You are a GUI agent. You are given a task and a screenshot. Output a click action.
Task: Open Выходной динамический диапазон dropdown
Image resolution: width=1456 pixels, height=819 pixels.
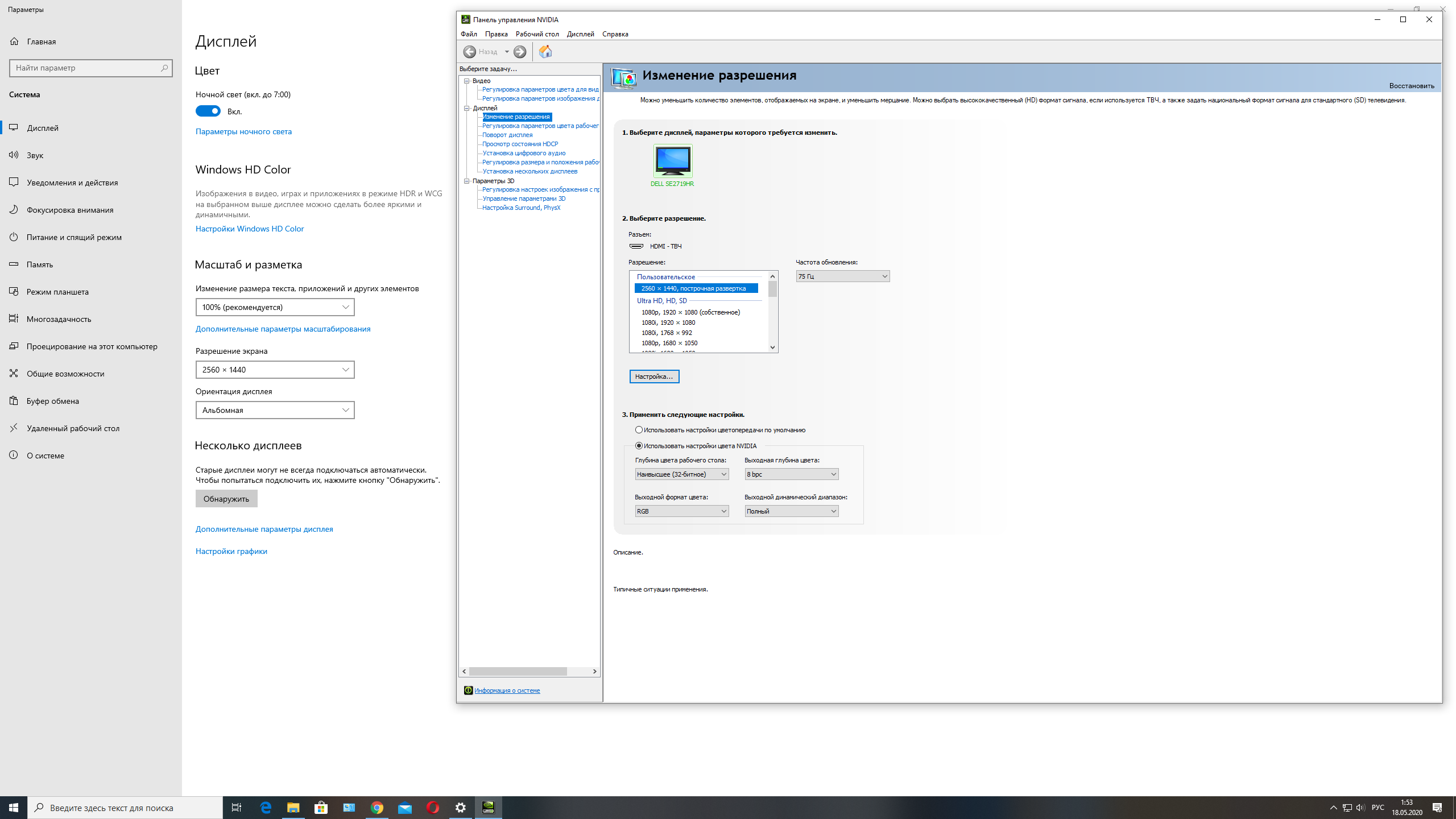(x=791, y=511)
